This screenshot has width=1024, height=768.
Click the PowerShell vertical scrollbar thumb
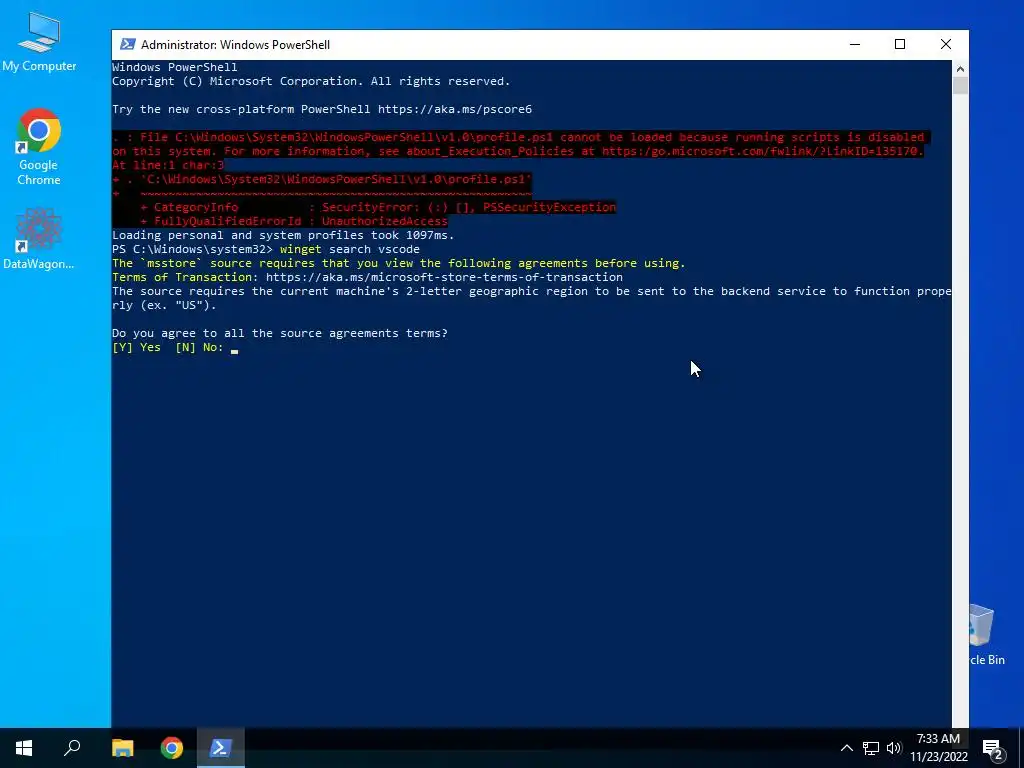[960, 86]
